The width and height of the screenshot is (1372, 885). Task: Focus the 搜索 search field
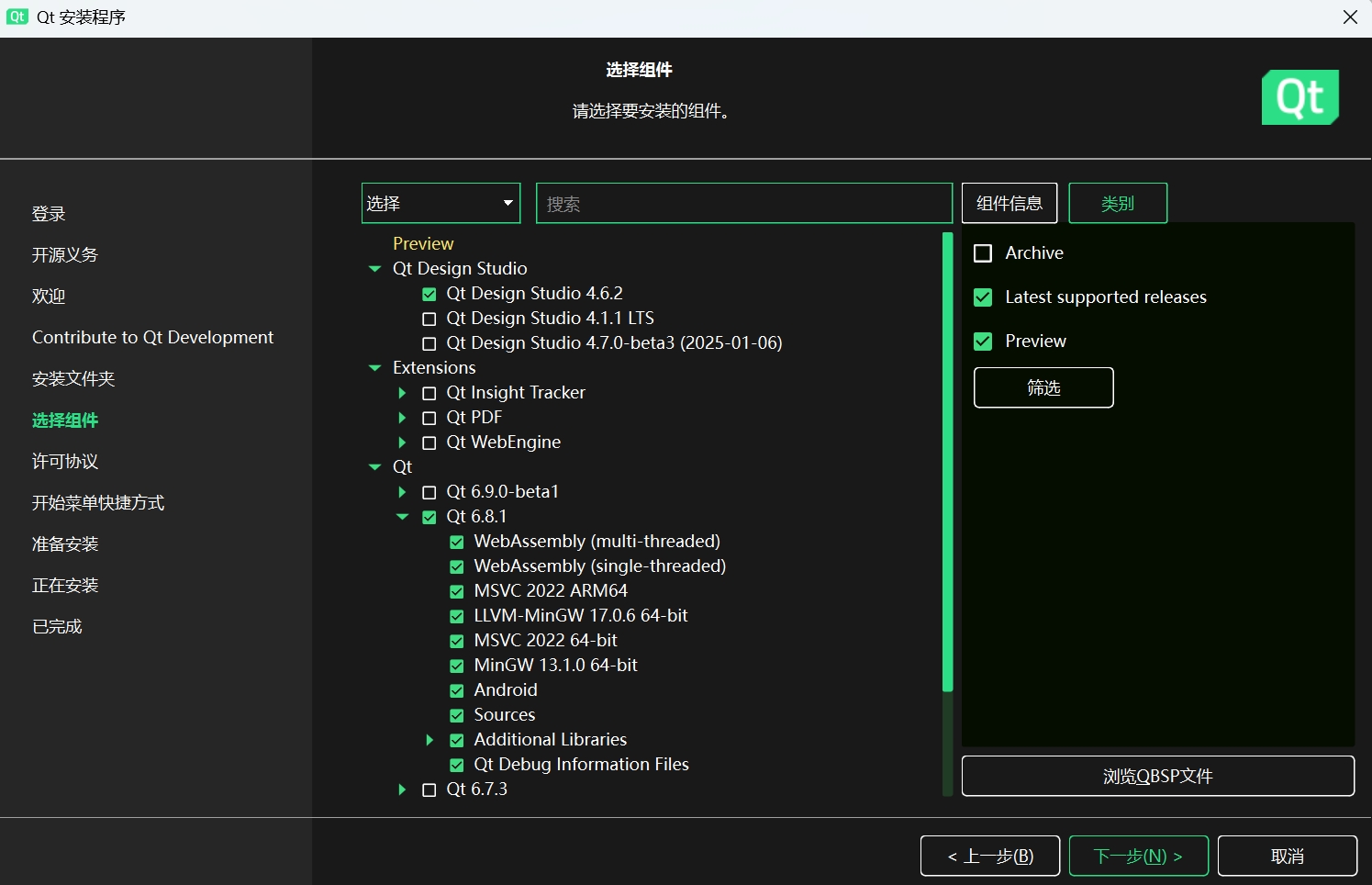click(x=743, y=204)
